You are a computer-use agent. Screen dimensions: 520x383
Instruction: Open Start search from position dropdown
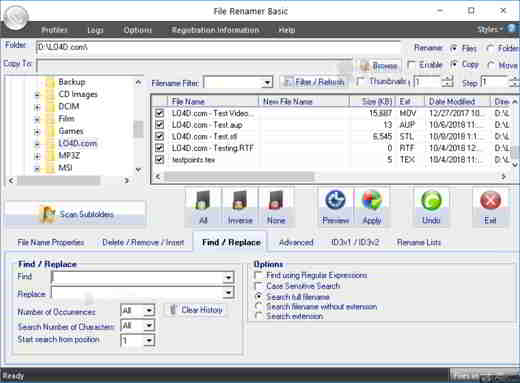[149, 340]
